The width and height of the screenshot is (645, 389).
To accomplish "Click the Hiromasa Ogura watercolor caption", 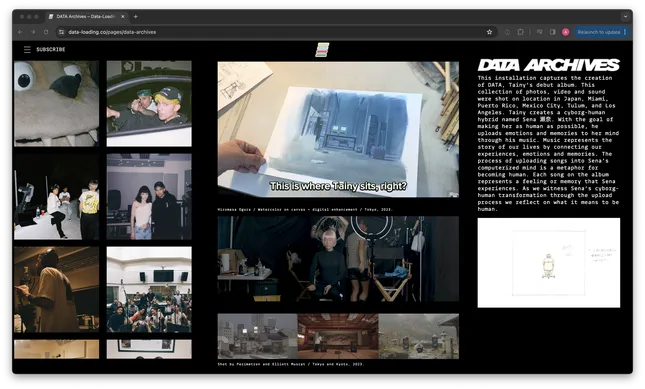I will 305,209.
